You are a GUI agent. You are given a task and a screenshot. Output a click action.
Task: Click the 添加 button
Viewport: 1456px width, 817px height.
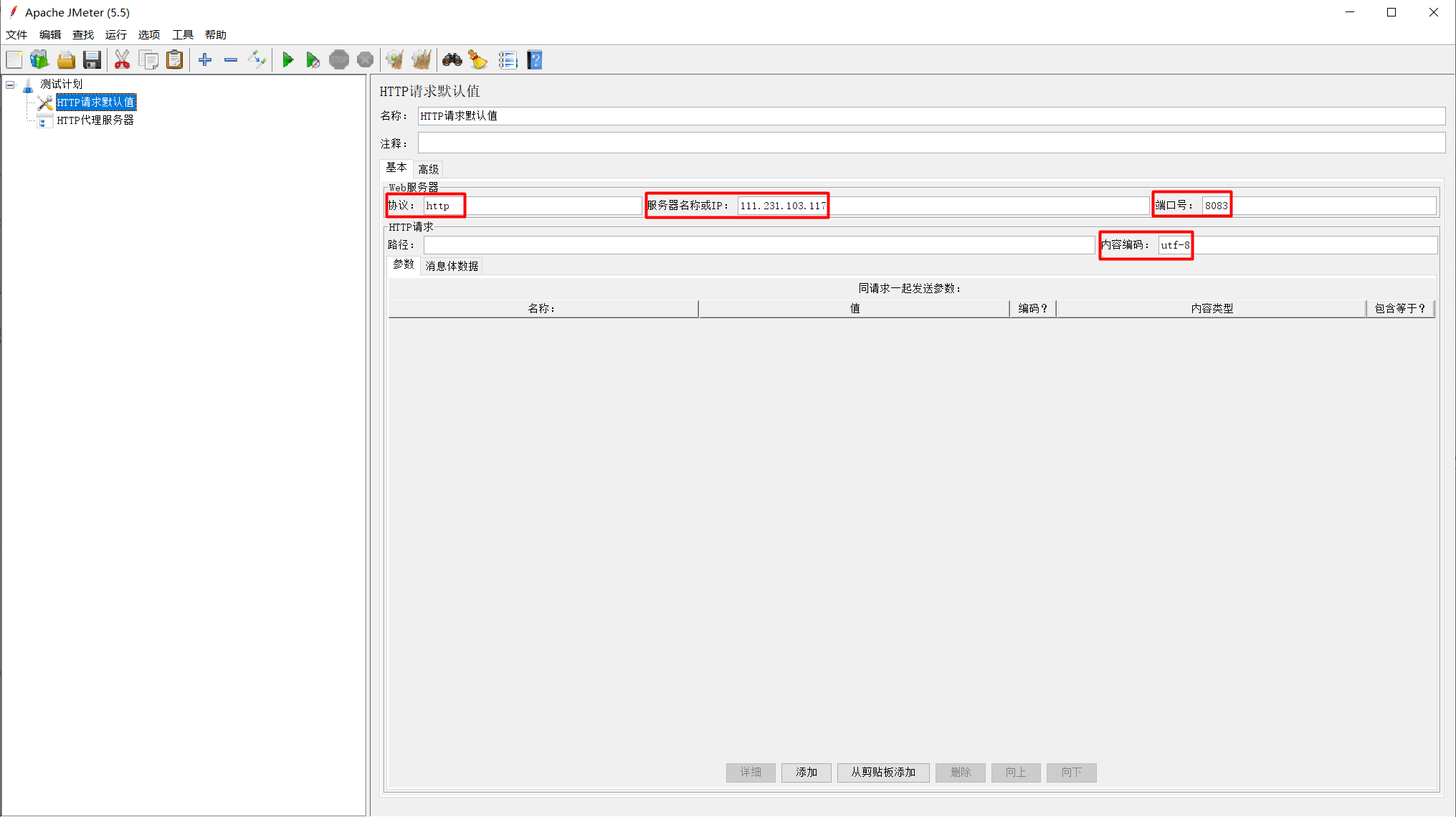pos(806,773)
